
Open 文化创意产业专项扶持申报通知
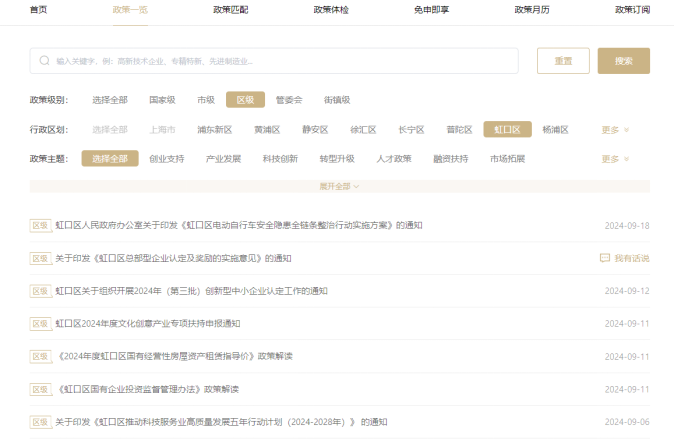pos(147,324)
